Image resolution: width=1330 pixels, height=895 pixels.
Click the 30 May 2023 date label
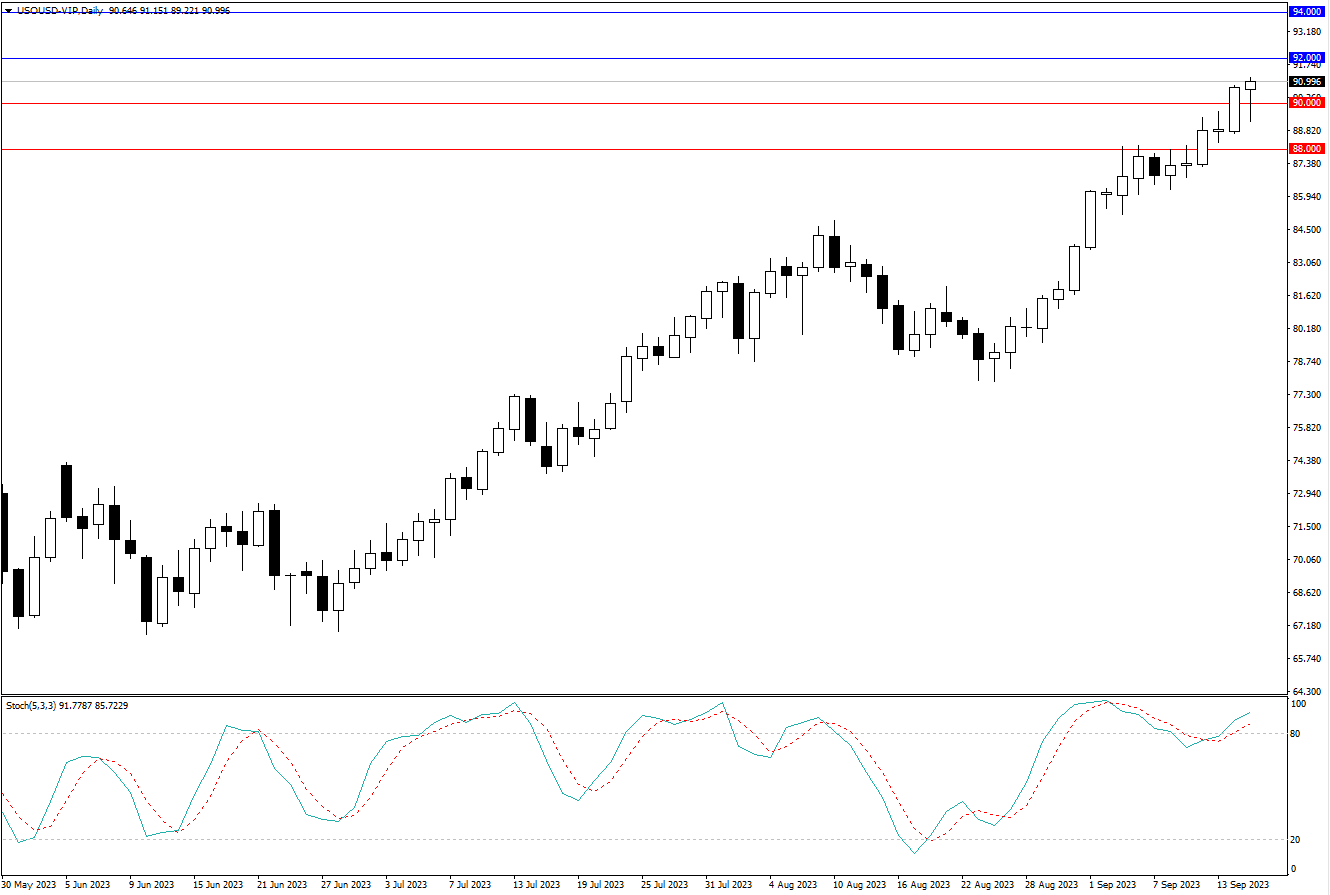pyautogui.click(x=27, y=885)
